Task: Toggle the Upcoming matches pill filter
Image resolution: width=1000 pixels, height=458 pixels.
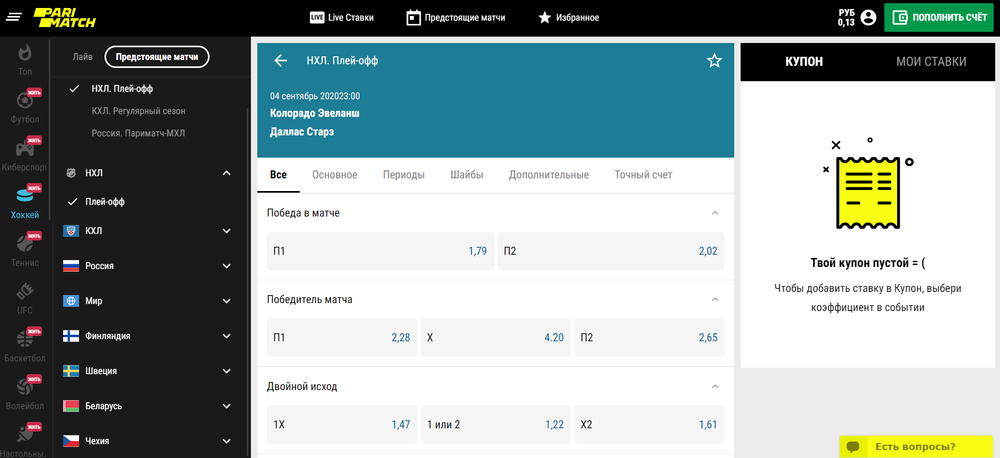Action: (157, 57)
